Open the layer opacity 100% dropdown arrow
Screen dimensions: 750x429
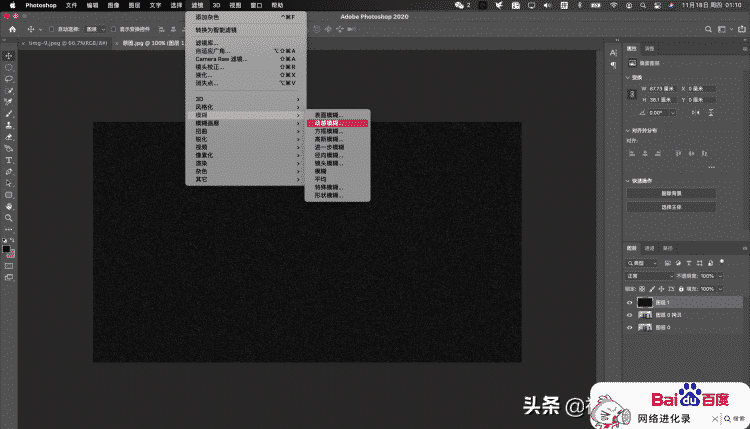[x=720, y=276]
